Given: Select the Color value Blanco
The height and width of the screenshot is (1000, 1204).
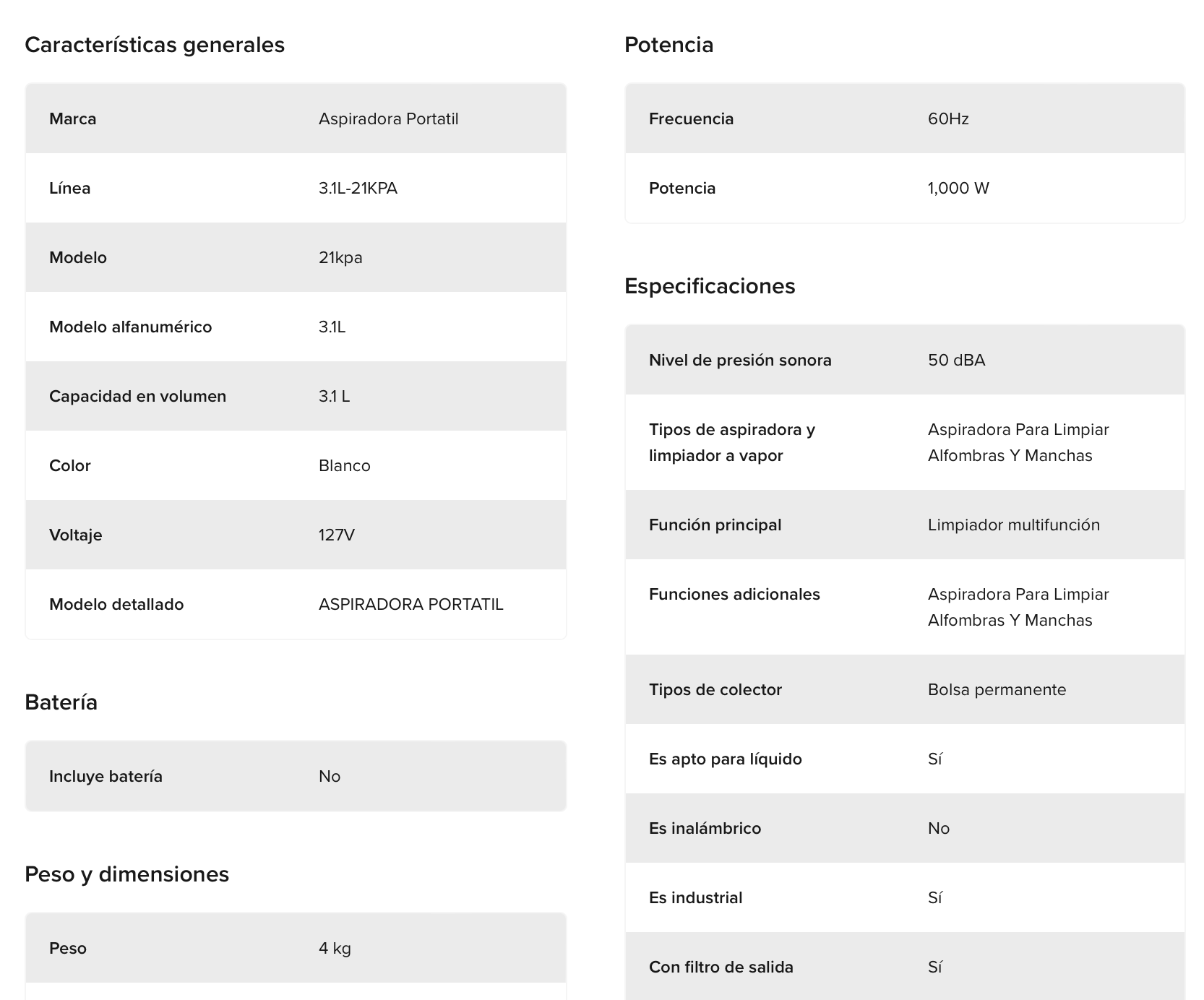Looking at the screenshot, I should [x=344, y=465].
